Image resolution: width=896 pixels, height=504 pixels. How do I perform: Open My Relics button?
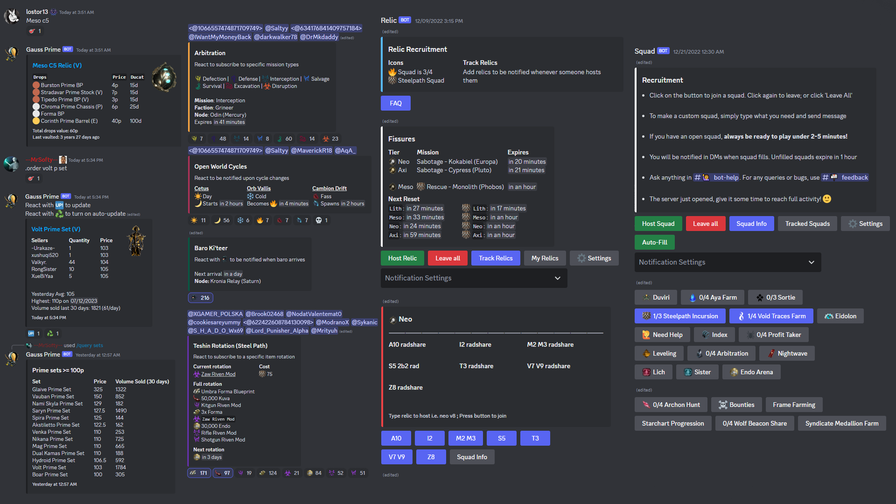545,258
